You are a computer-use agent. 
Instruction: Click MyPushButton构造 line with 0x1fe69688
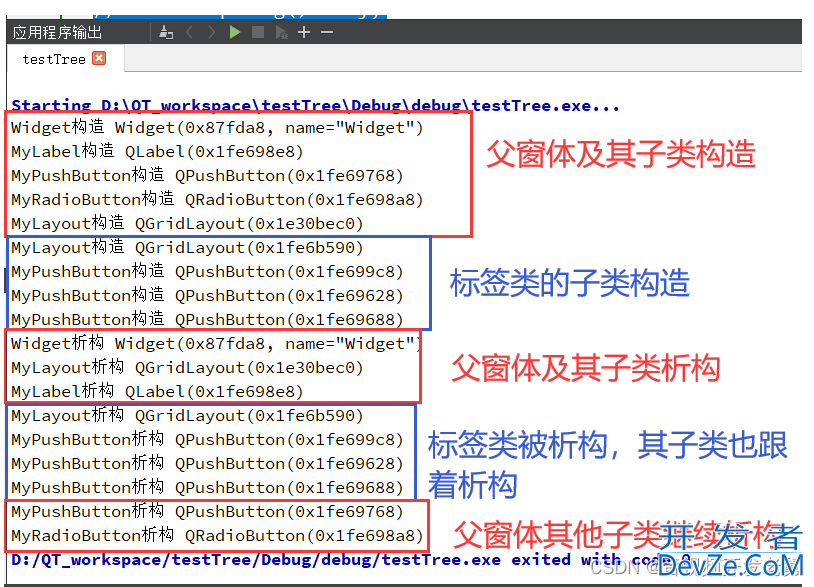click(207, 319)
